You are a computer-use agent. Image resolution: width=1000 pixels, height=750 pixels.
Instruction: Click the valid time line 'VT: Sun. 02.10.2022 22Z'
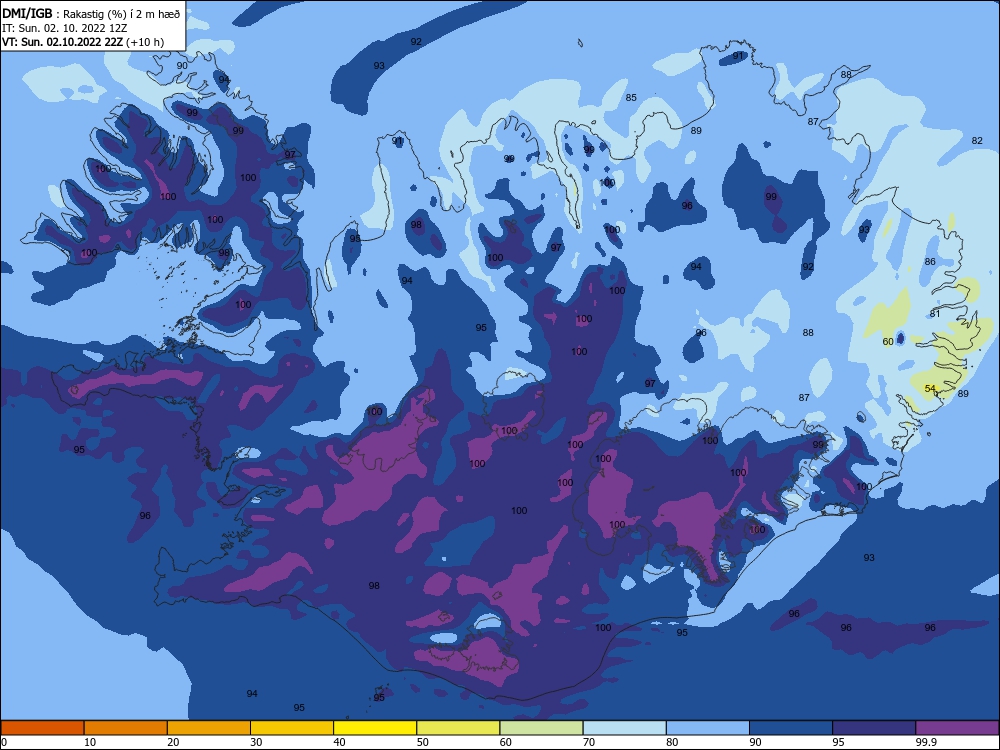click(x=62, y=42)
